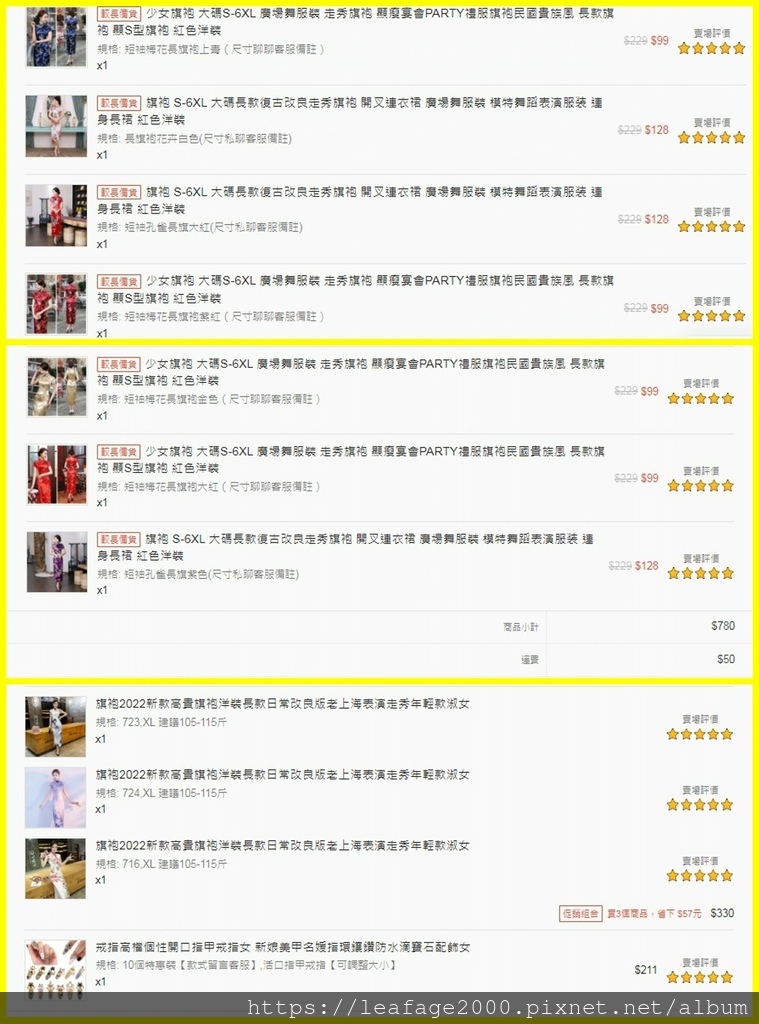Click star rating of blue 上青 qipao row
Screen dimensions: 759x1024
tap(711, 48)
